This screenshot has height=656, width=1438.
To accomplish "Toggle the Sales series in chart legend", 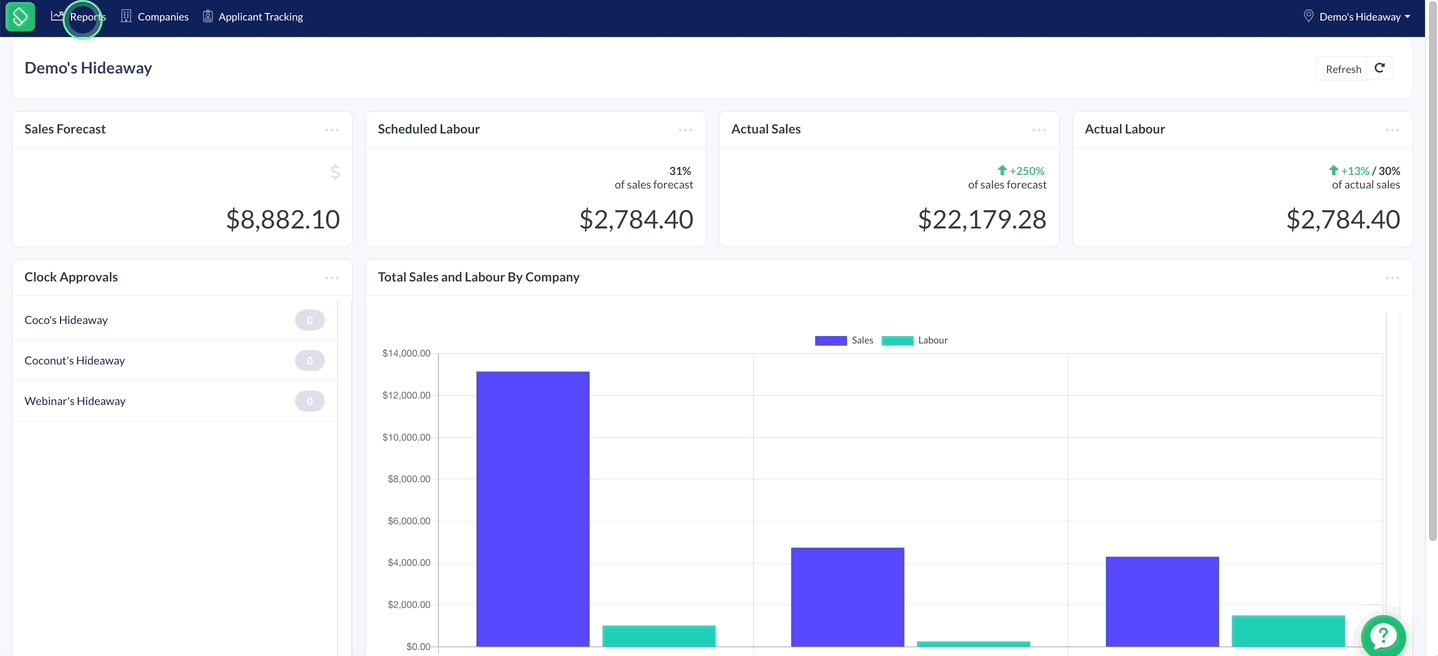I will point(844,340).
